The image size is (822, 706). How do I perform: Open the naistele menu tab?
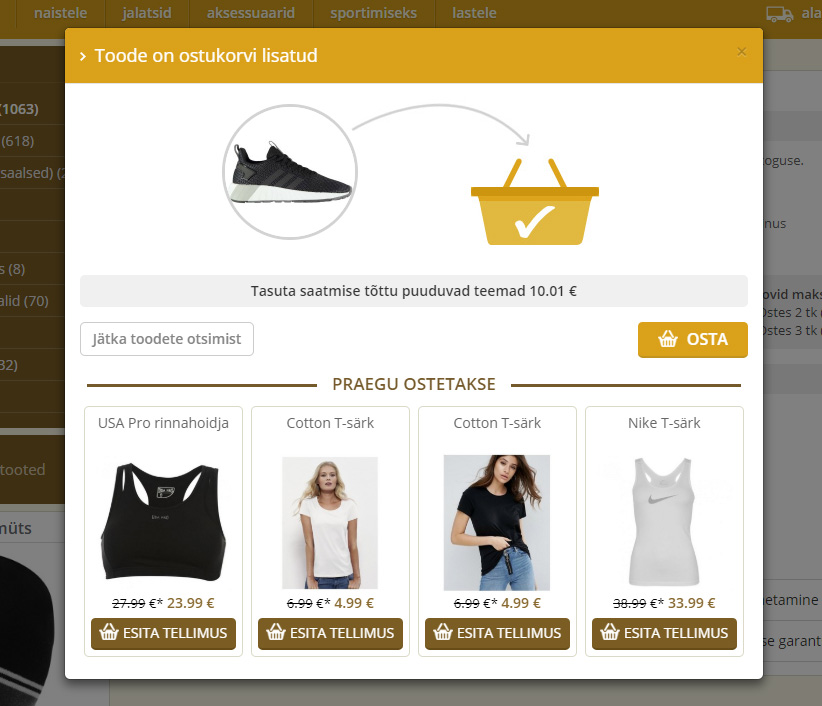(61, 13)
